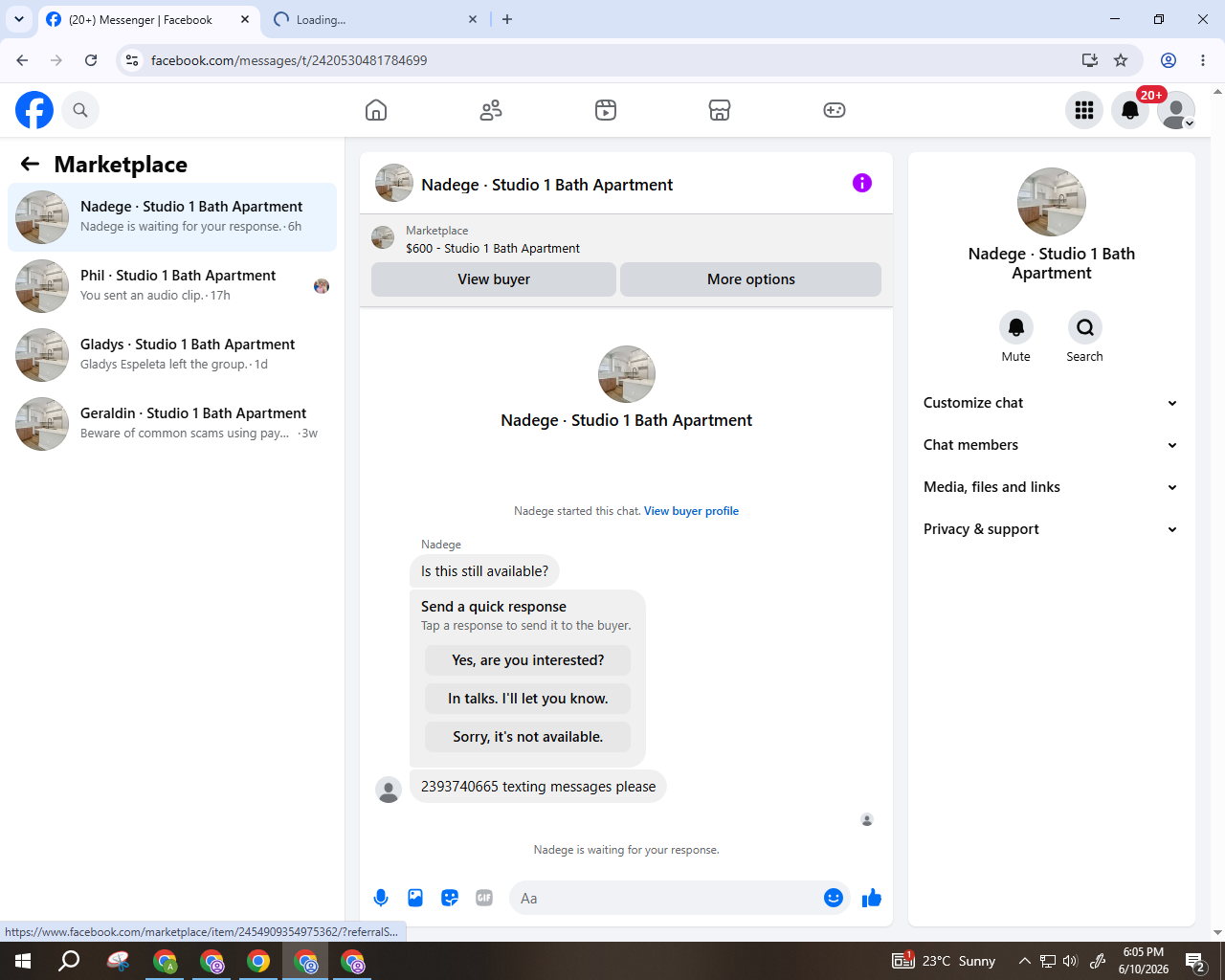Choose a GIF with the GIF icon
Screen dimensions: 1225x980
484,898
